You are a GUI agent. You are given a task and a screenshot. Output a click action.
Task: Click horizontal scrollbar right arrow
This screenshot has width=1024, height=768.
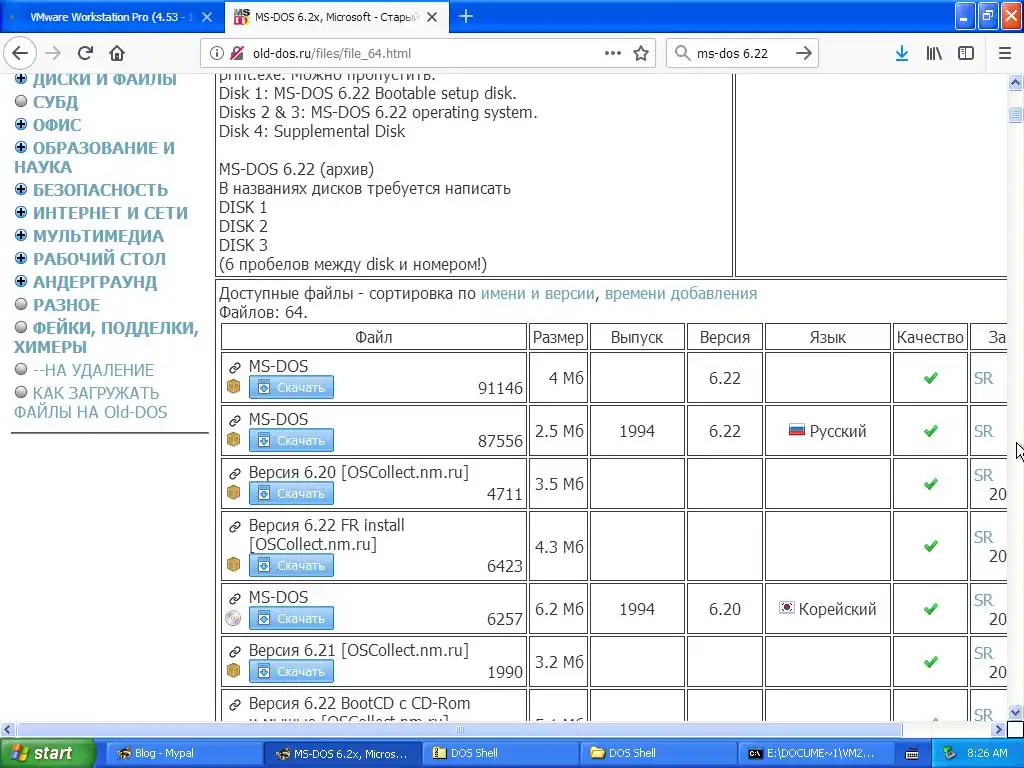point(998,729)
